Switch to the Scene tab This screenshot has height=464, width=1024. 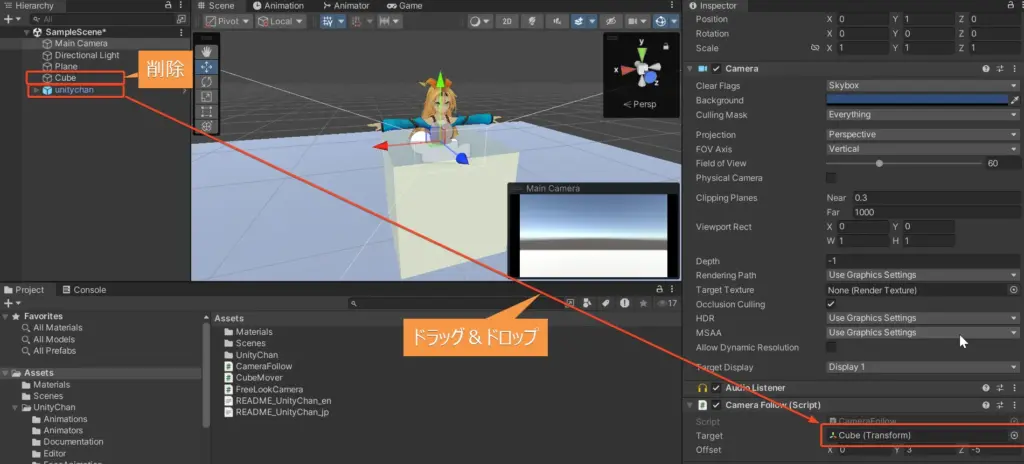pyautogui.click(x=216, y=5)
